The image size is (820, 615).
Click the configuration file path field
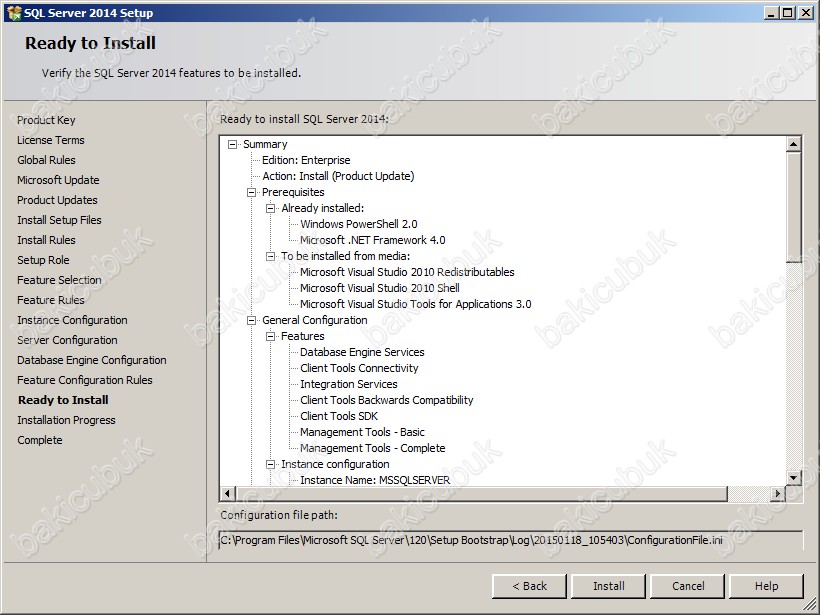tap(511, 540)
